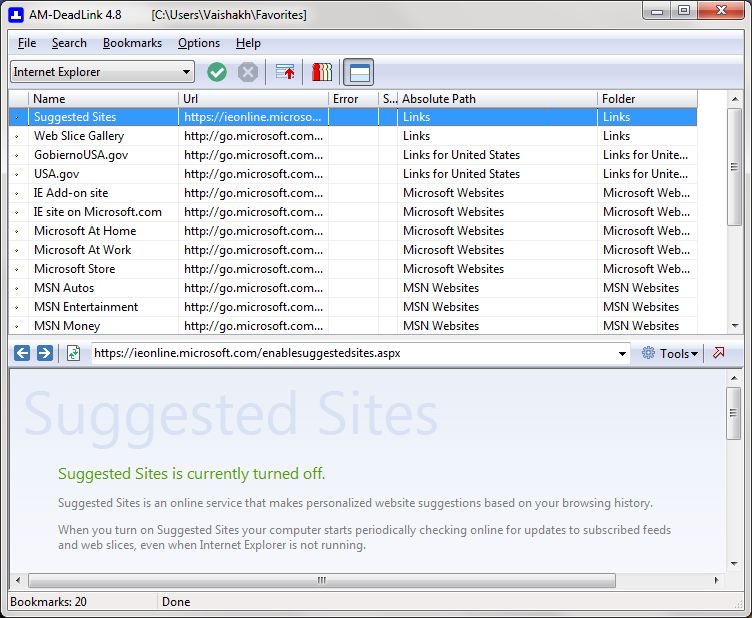Open the Options menu

tap(199, 43)
